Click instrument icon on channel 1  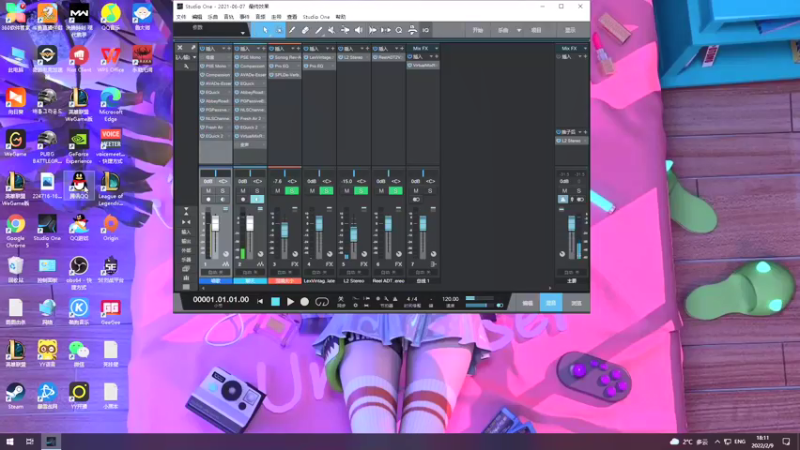point(226,264)
